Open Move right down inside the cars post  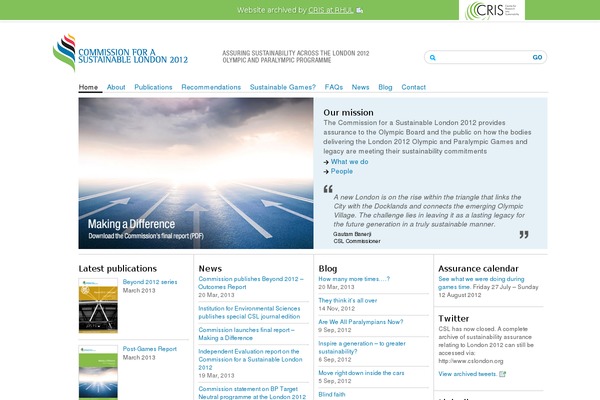pyautogui.click(x=361, y=373)
